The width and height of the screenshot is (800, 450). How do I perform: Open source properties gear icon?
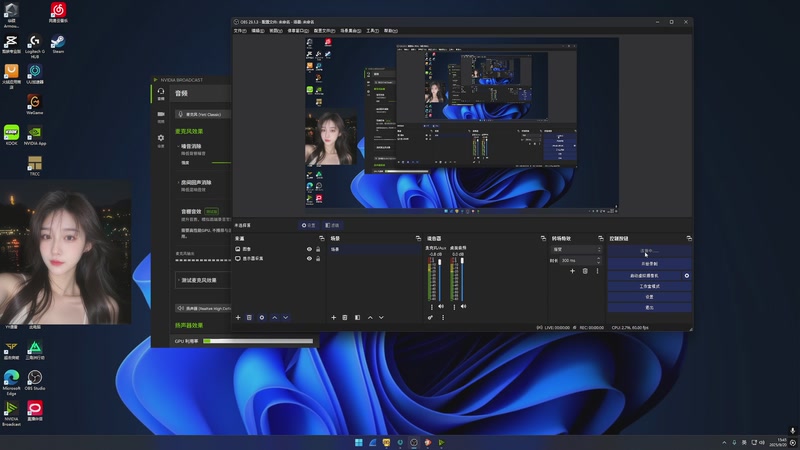point(262,317)
